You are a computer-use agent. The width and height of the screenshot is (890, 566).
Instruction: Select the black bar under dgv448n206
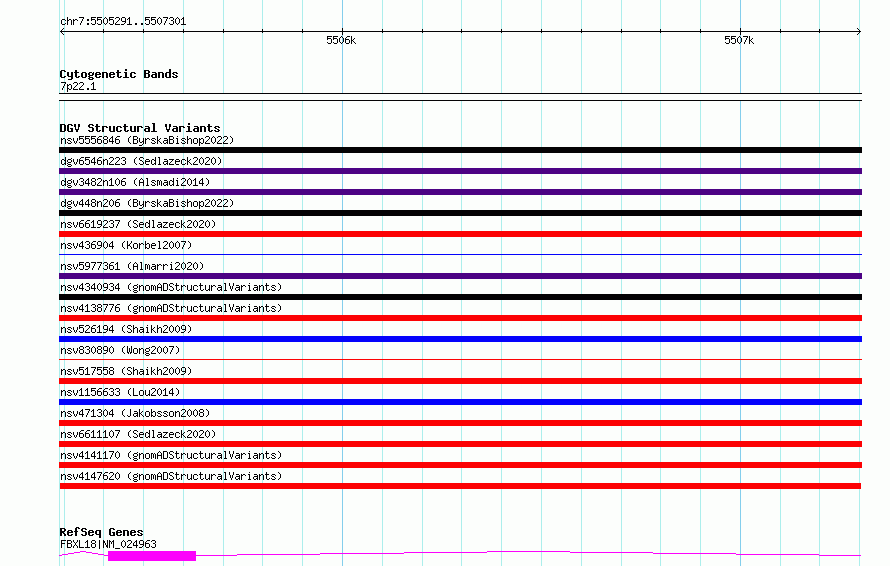tap(460, 213)
